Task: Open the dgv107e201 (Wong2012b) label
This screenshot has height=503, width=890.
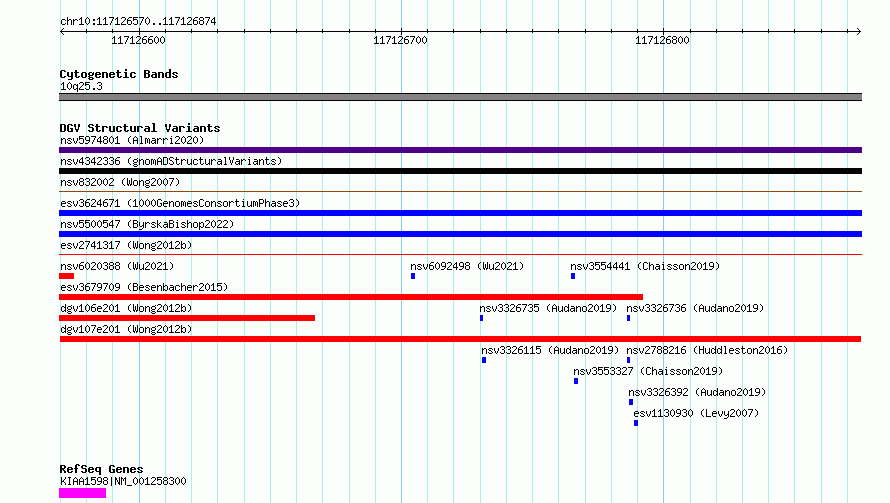Action: [x=126, y=329]
